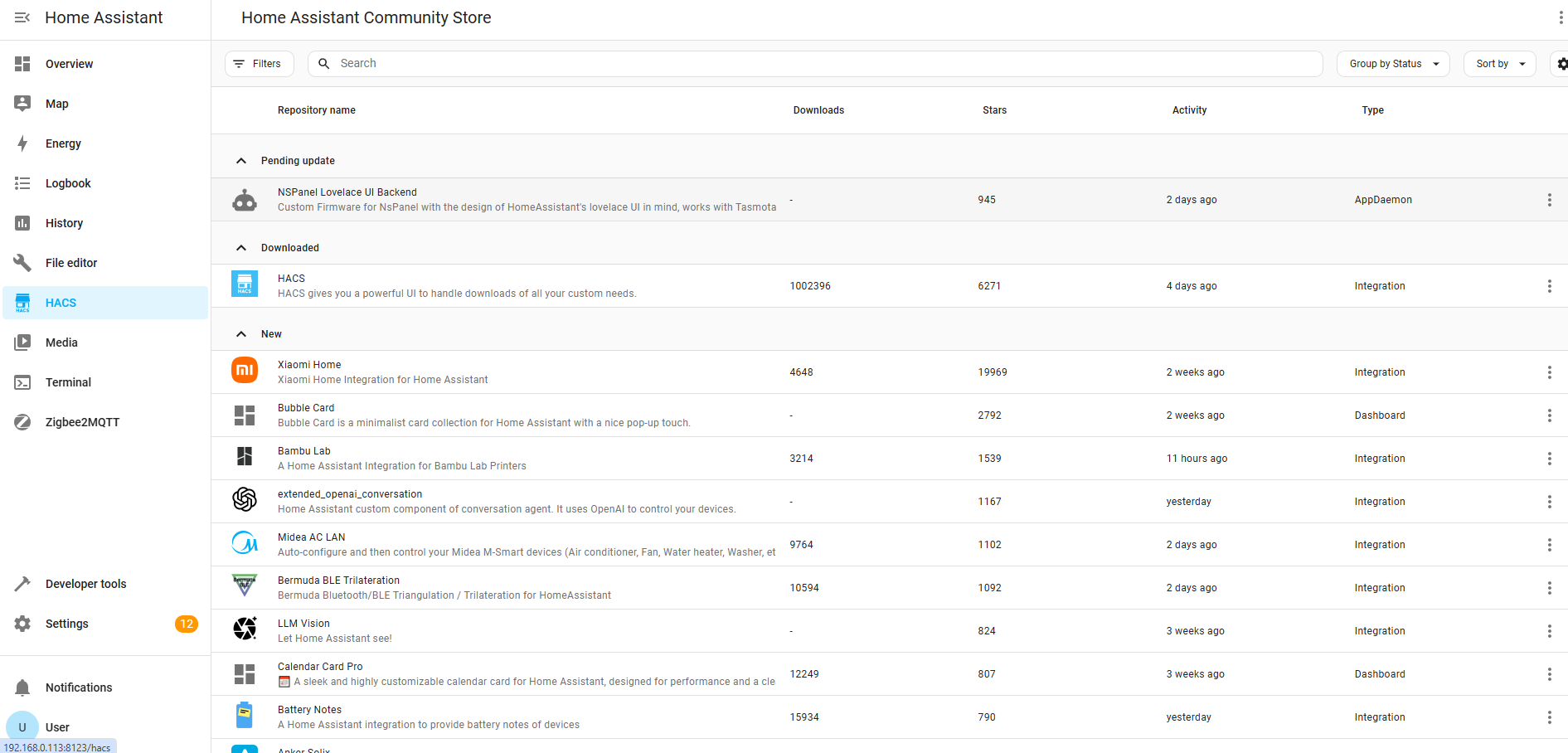
Task: Sort by the Type column header
Action: [x=1372, y=110]
